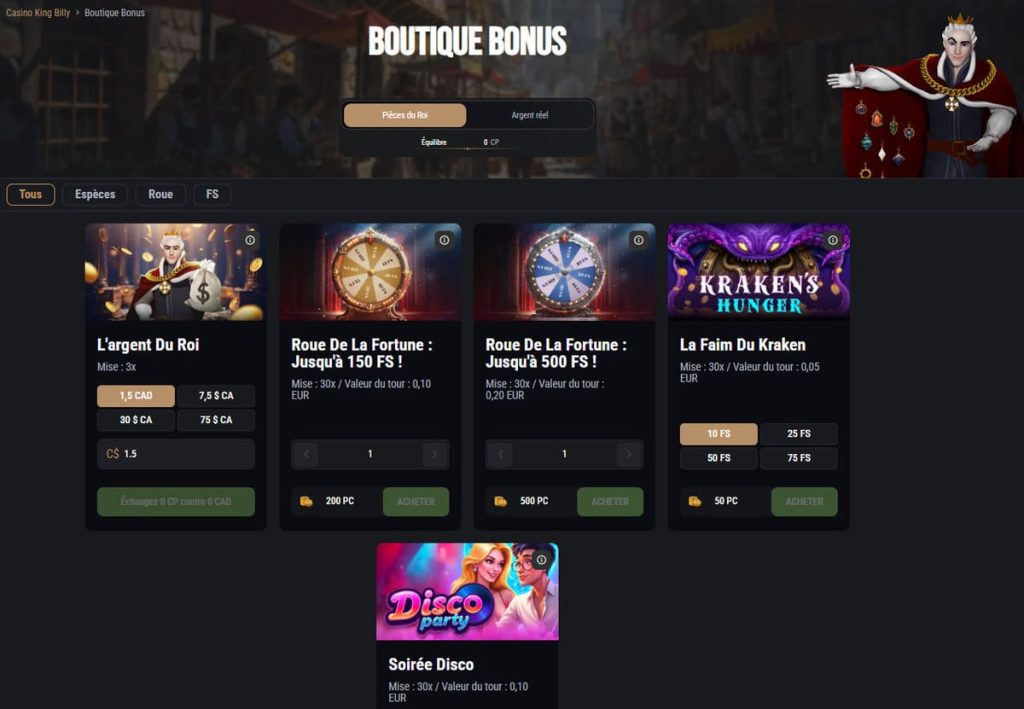This screenshot has width=1024, height=709.
Task: Click the C$ 1.5 amount input field
Action: click(x=176, y=454)
